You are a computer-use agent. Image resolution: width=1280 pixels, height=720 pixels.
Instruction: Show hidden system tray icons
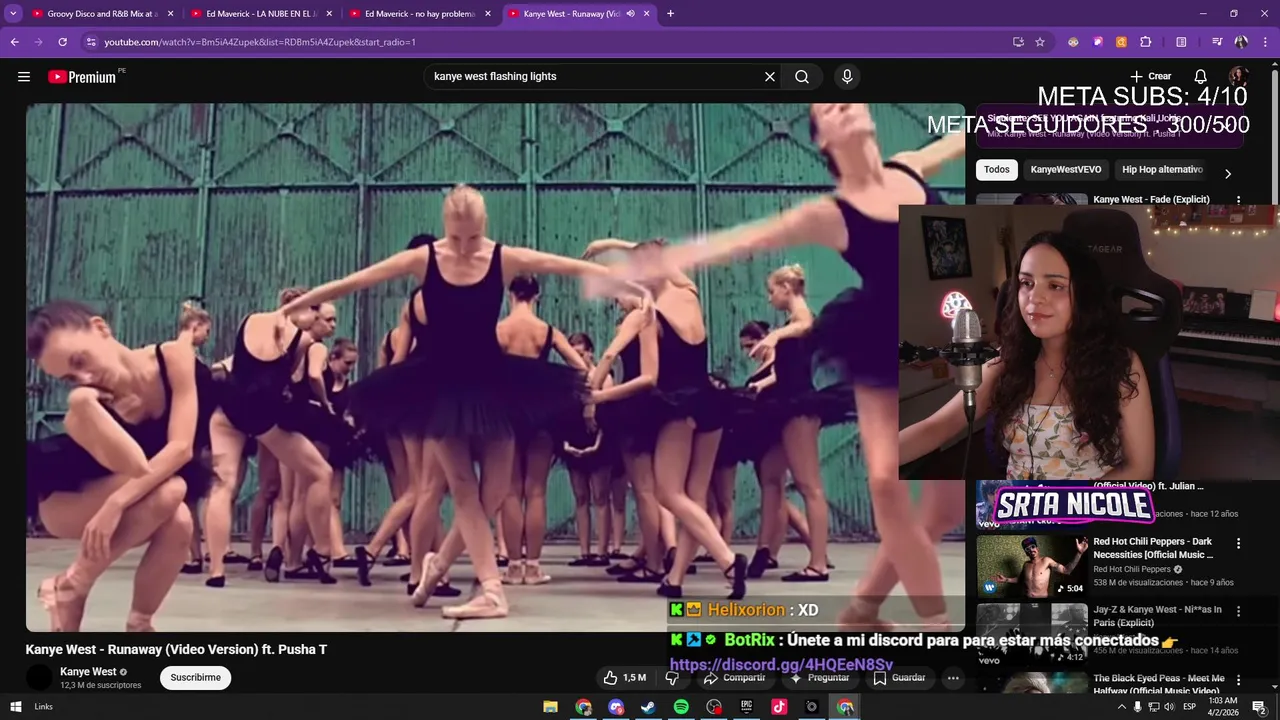pos(1121,707)
